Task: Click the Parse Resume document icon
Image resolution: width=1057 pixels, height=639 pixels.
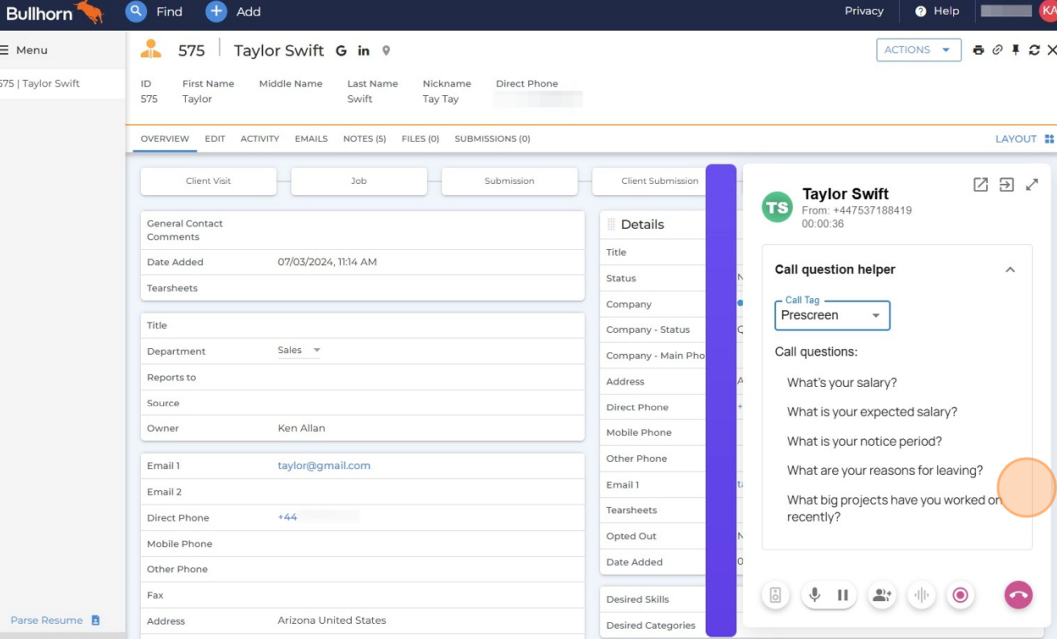Action: pyautogui.click(x=95, y=620)
